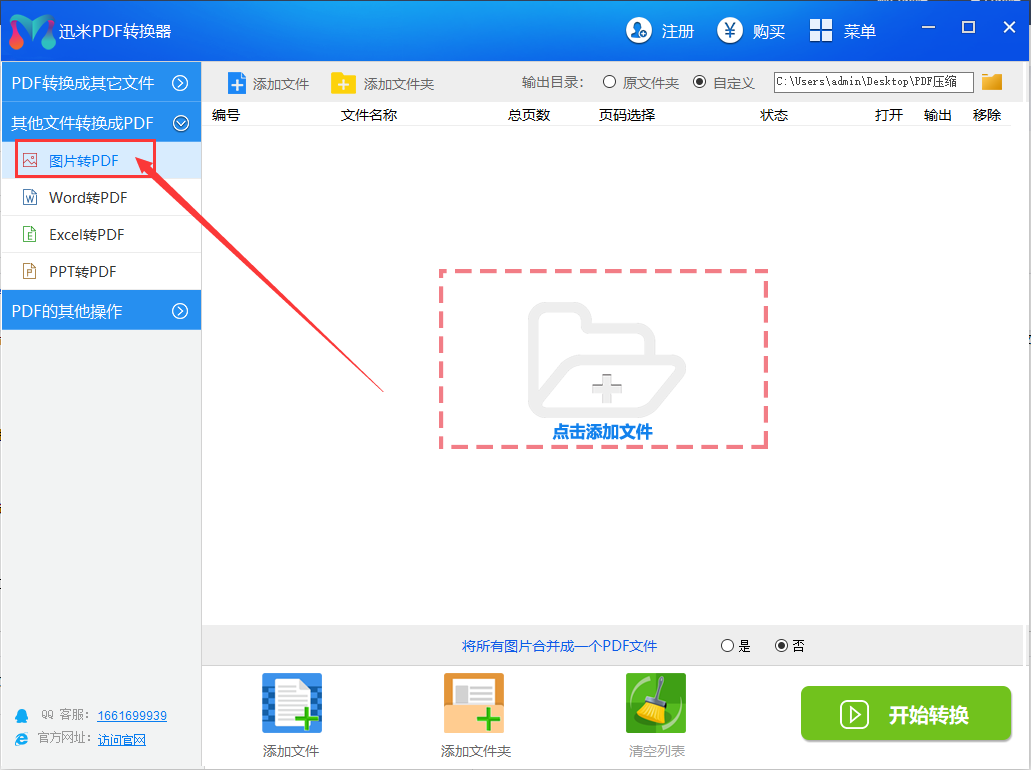Click the register user icon
The width and height of the screenshot is (1031, 770).
point(639,31)
